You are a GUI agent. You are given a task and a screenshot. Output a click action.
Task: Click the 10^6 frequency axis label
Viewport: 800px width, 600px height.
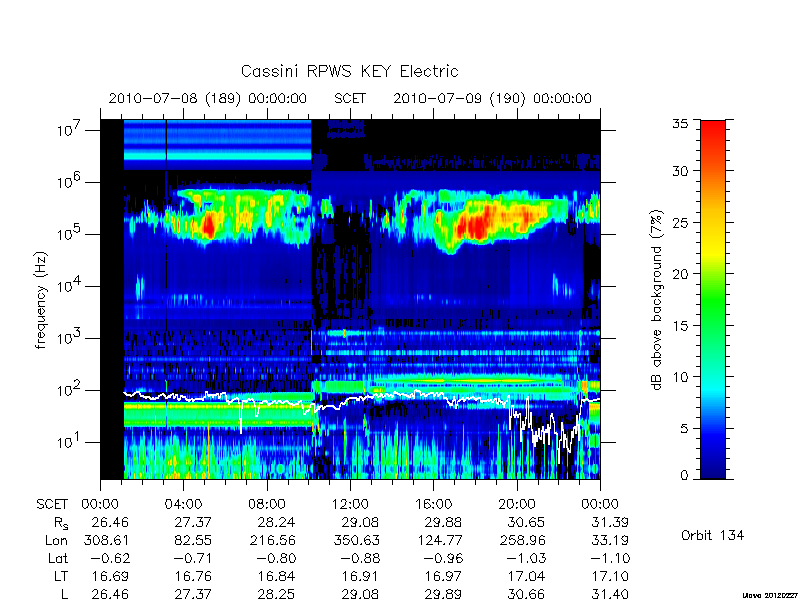[x=68, y=182]
